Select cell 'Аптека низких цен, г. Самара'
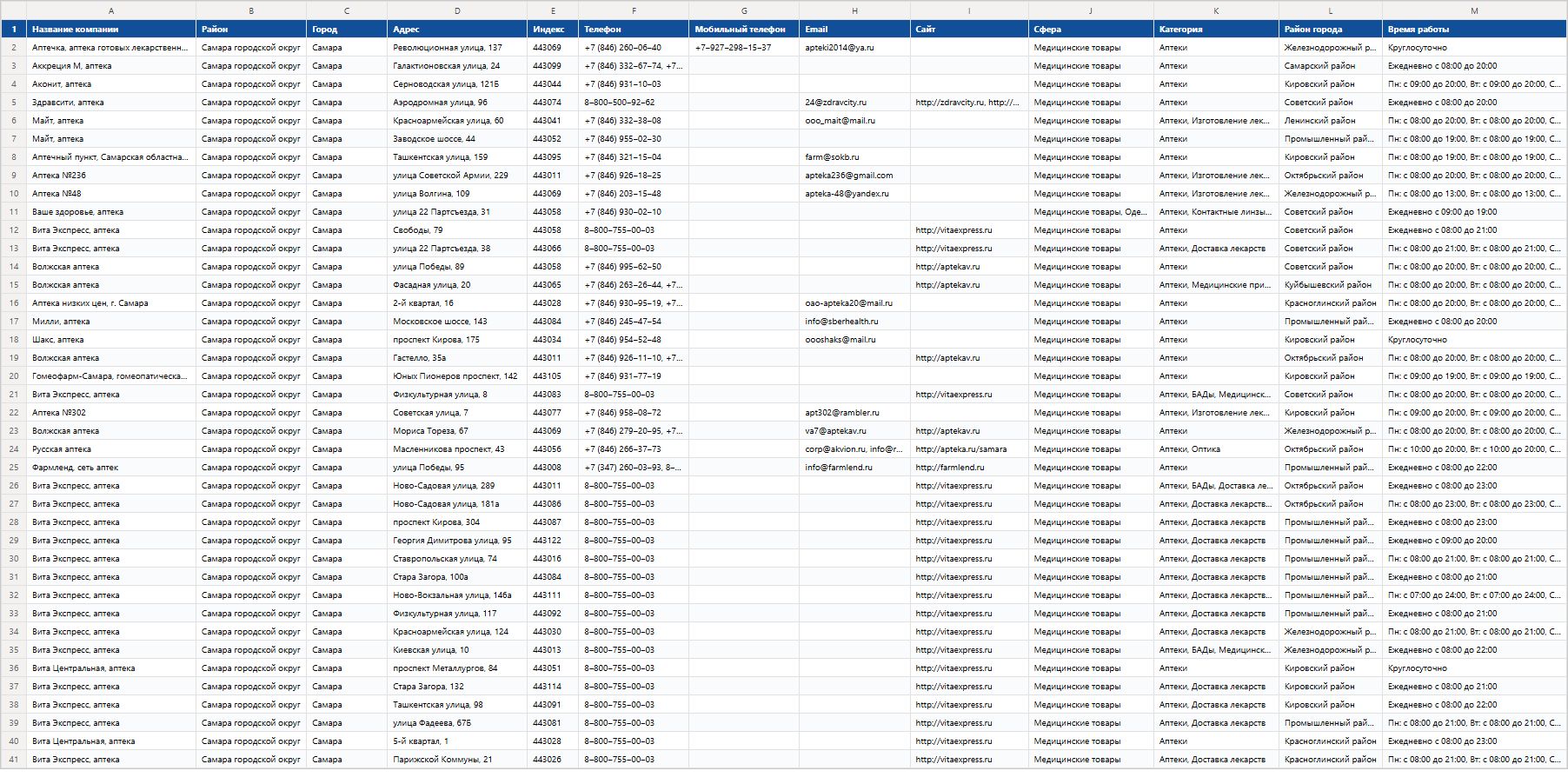The height and width of the screenshot is (784, 1568). 111,303
